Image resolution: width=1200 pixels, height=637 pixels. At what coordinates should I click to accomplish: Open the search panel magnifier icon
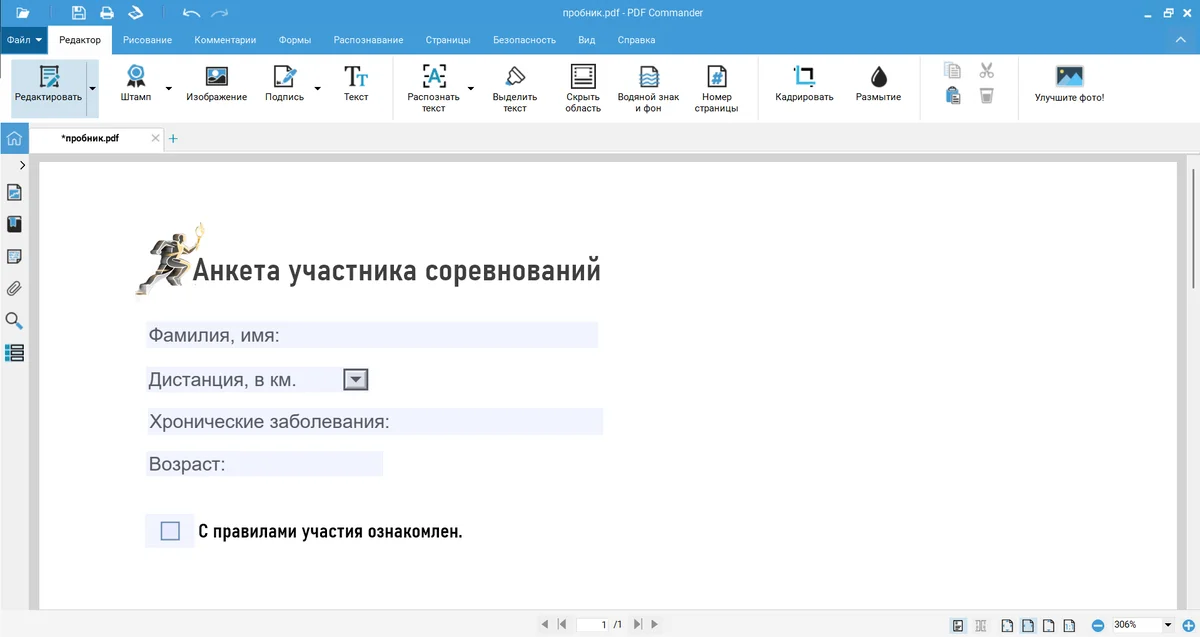tap(14, 321)
